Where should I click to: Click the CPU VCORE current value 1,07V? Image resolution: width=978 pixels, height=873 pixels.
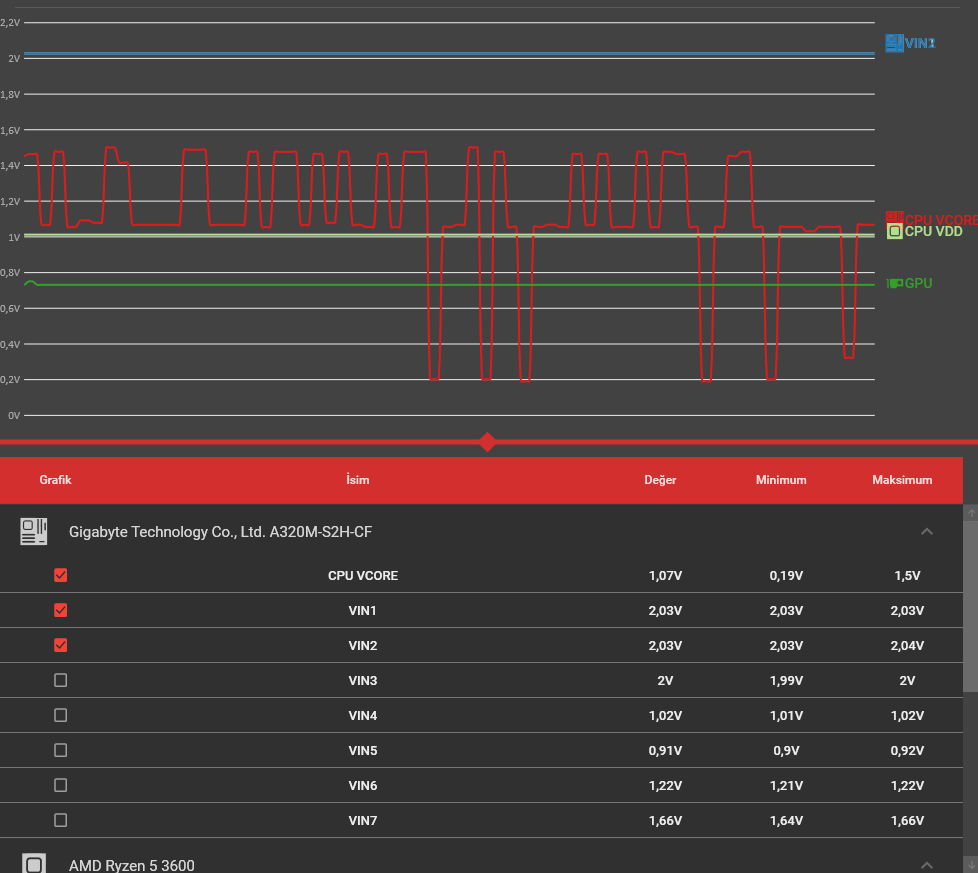click(x=665, y=576)
